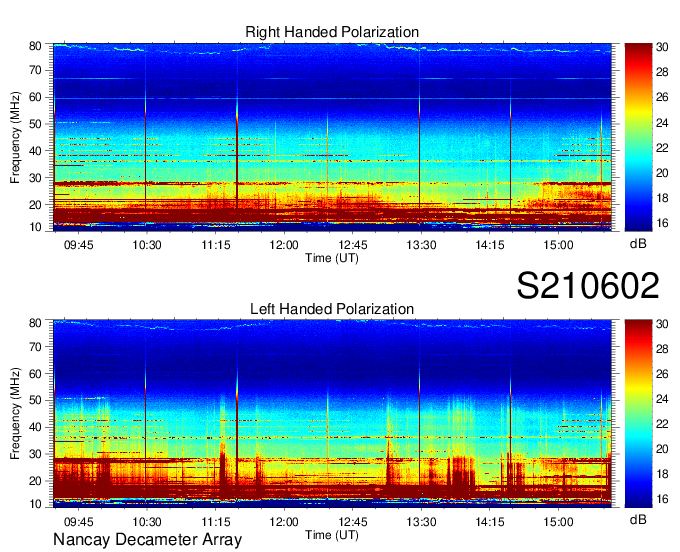Screen dimensions: 680x552
Task: Click 13:30 time tick on Right Handed plot
Action: pyautogui.click(x=421, y=245)
